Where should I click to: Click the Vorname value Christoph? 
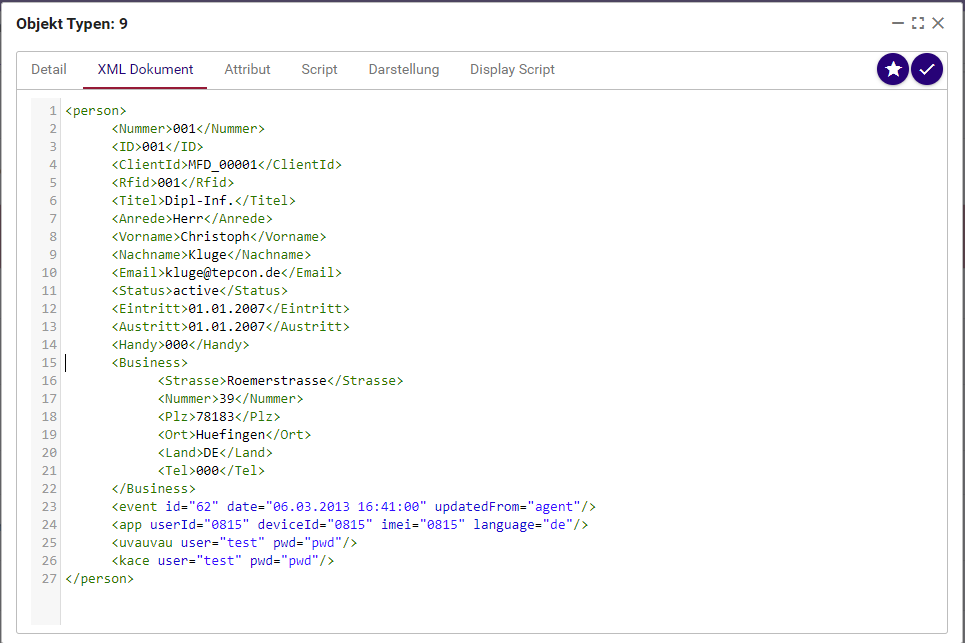[x=215, y=237]
